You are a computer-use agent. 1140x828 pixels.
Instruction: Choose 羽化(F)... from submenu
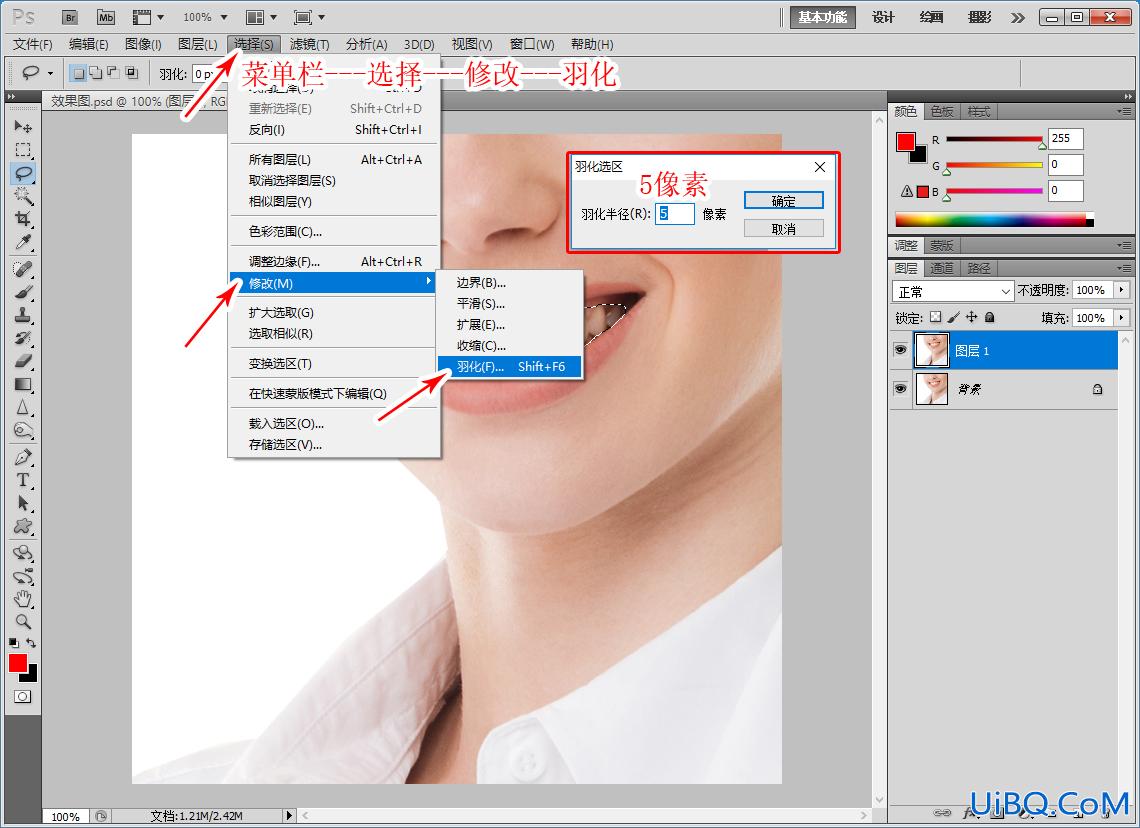coord(510,366)
